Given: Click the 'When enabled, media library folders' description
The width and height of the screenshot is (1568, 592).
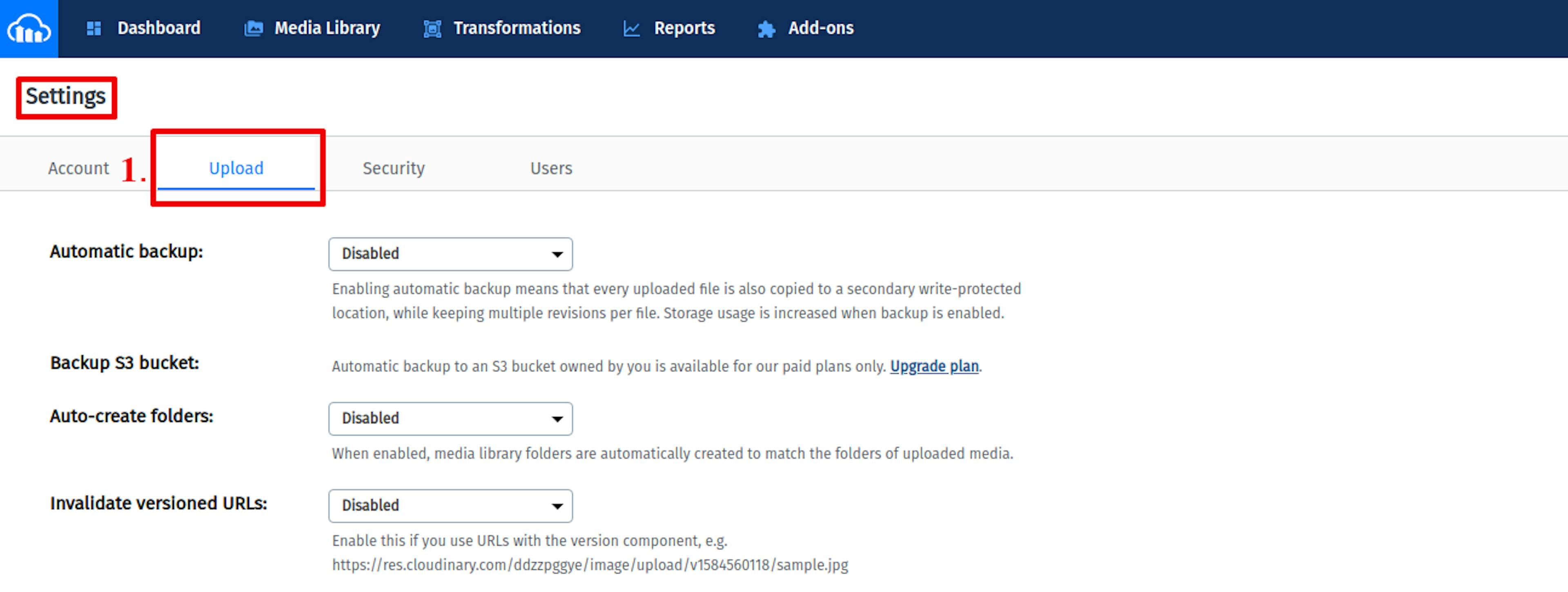Looking at the screenshot, I should (673, 453).
